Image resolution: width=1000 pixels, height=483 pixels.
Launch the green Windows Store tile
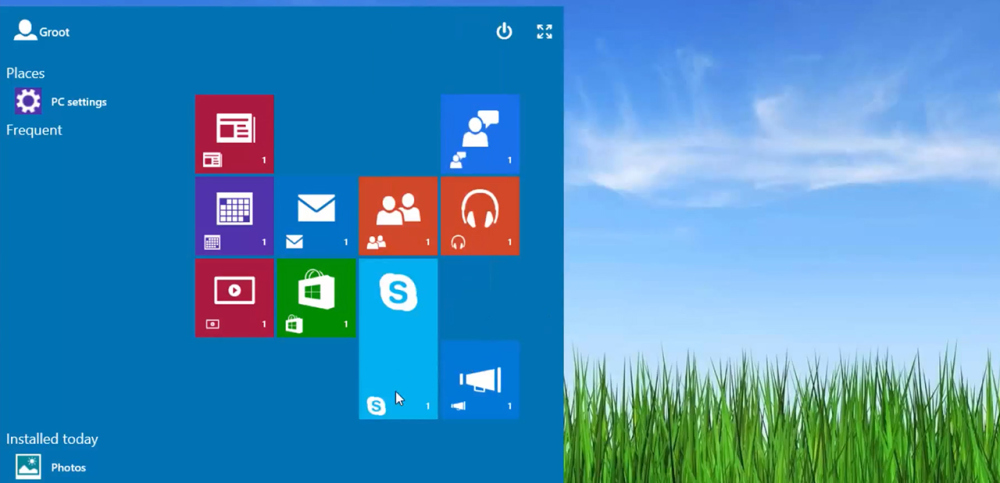pyautogui.click(x=316, y=298)
